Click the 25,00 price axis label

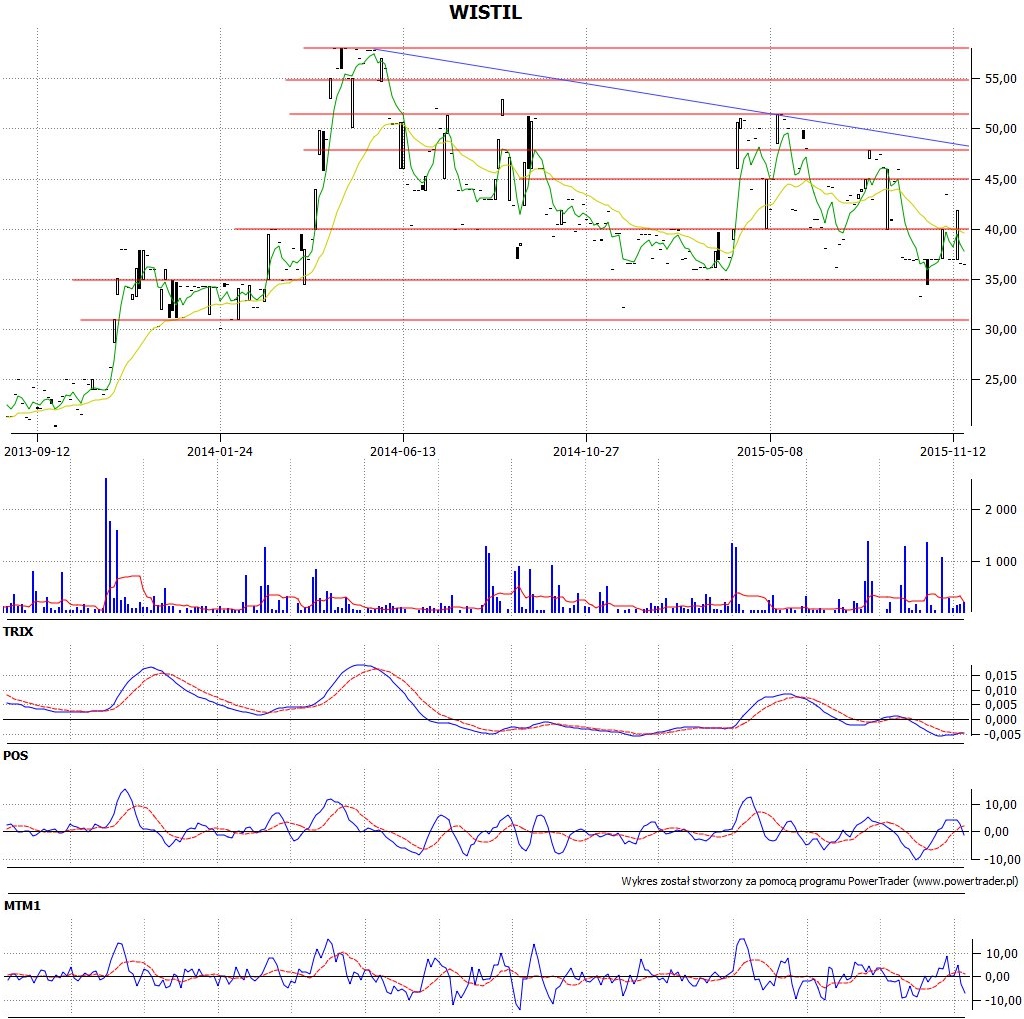[x=1000, y=380]
